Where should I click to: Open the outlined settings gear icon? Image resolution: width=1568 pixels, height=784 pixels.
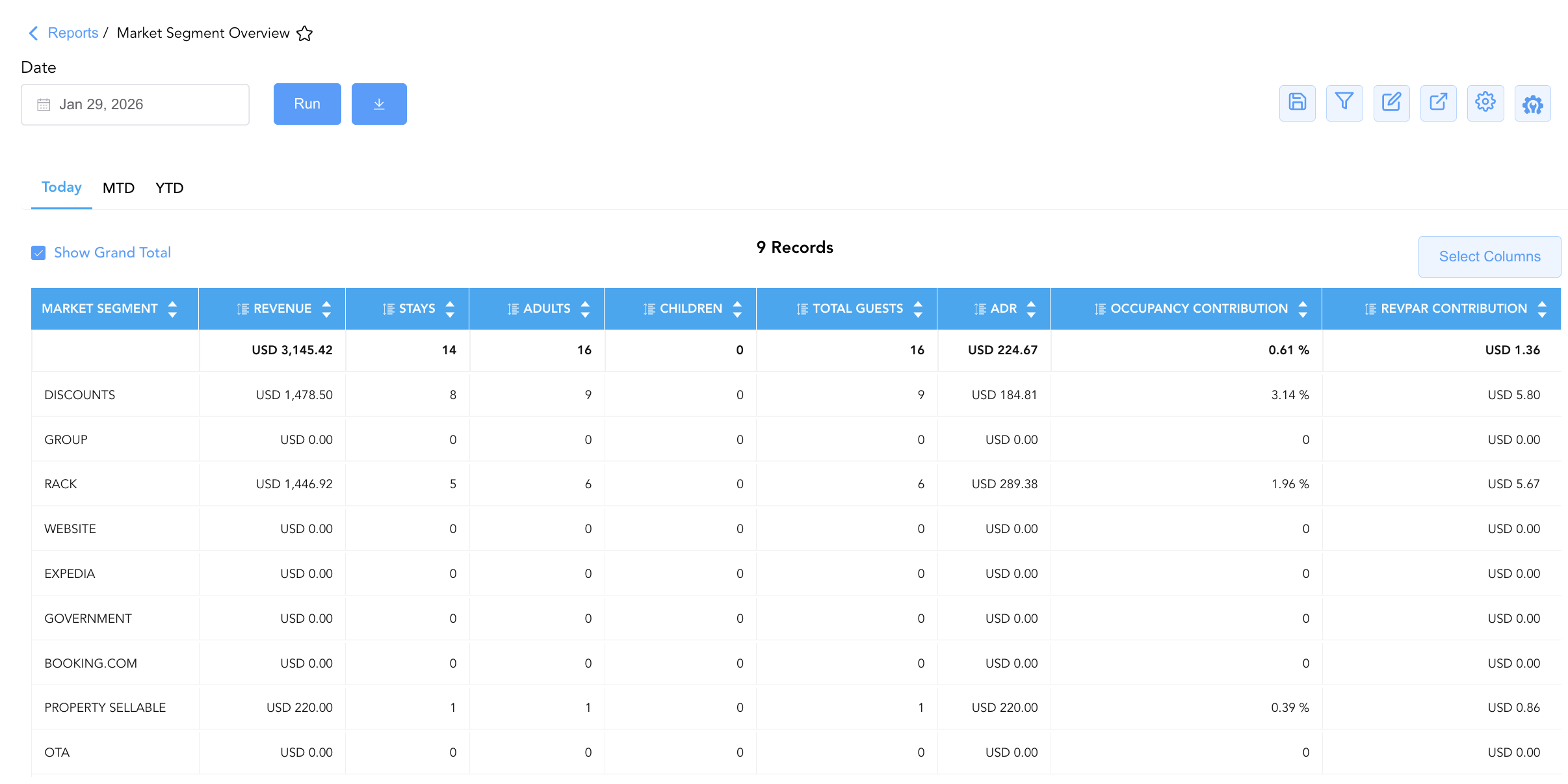pos(1485,103)
